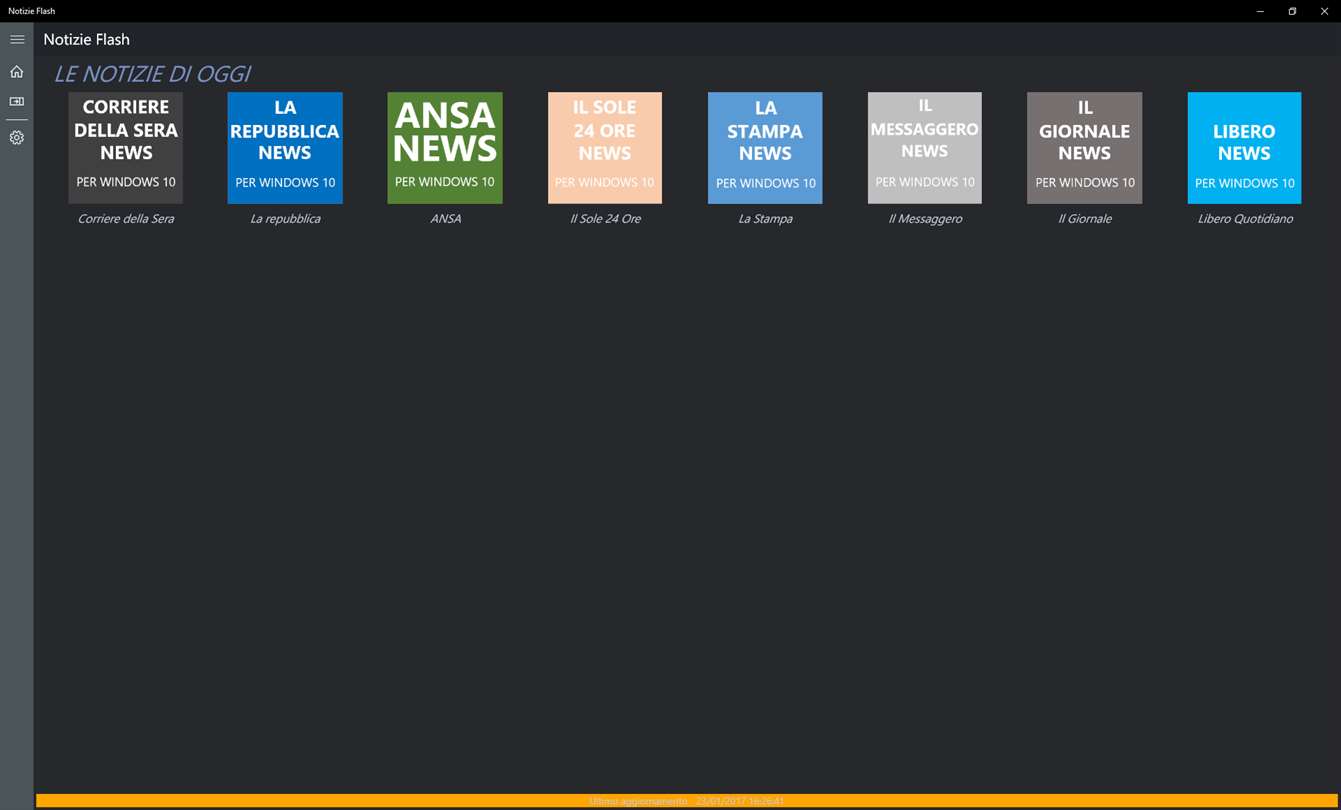The image size is (1341, 810).
Task: Click the 'La repubblica' caption
Action: pos(285,219)
